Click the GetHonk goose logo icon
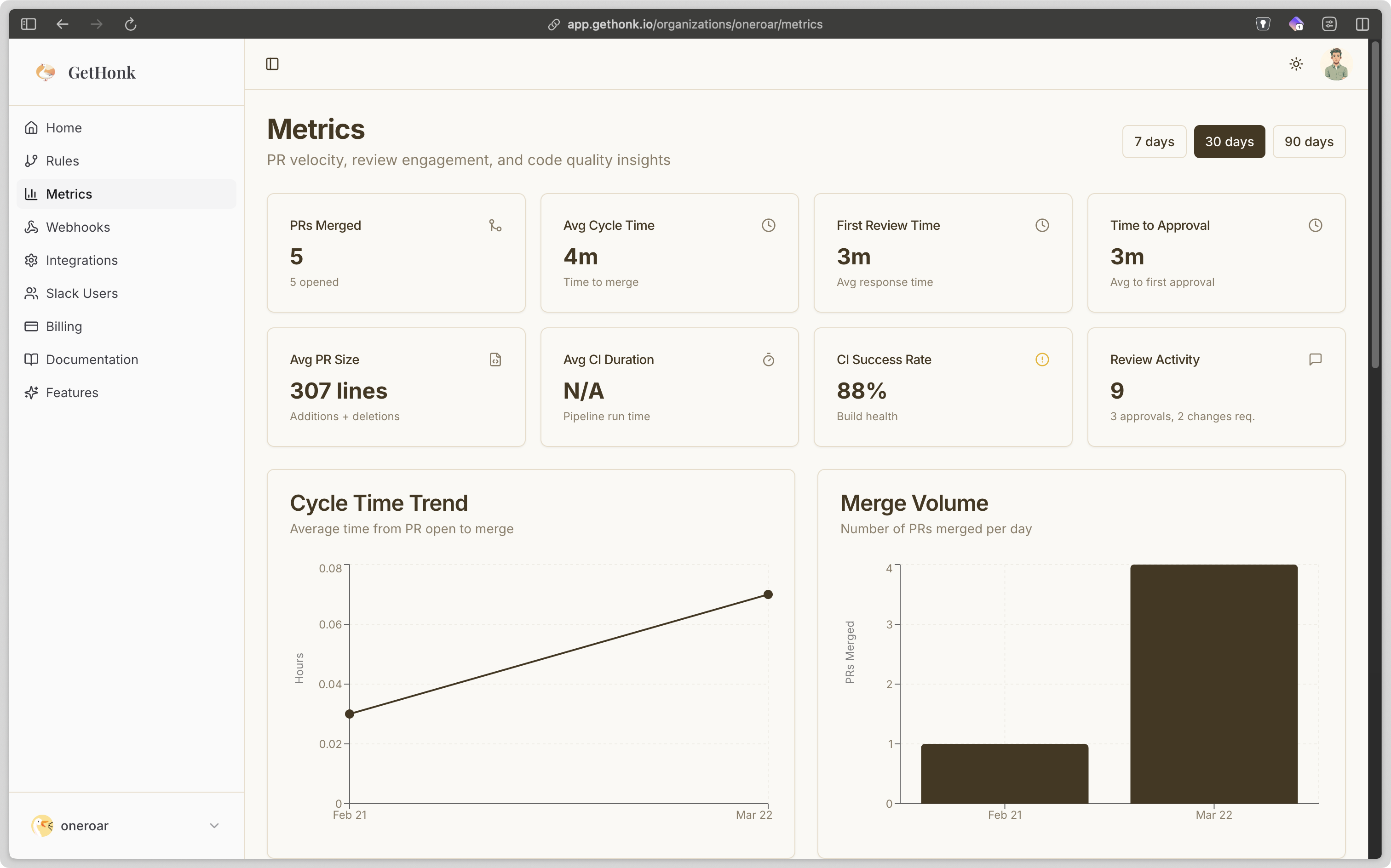The image size is (1391, 868). tap(46, 72)
